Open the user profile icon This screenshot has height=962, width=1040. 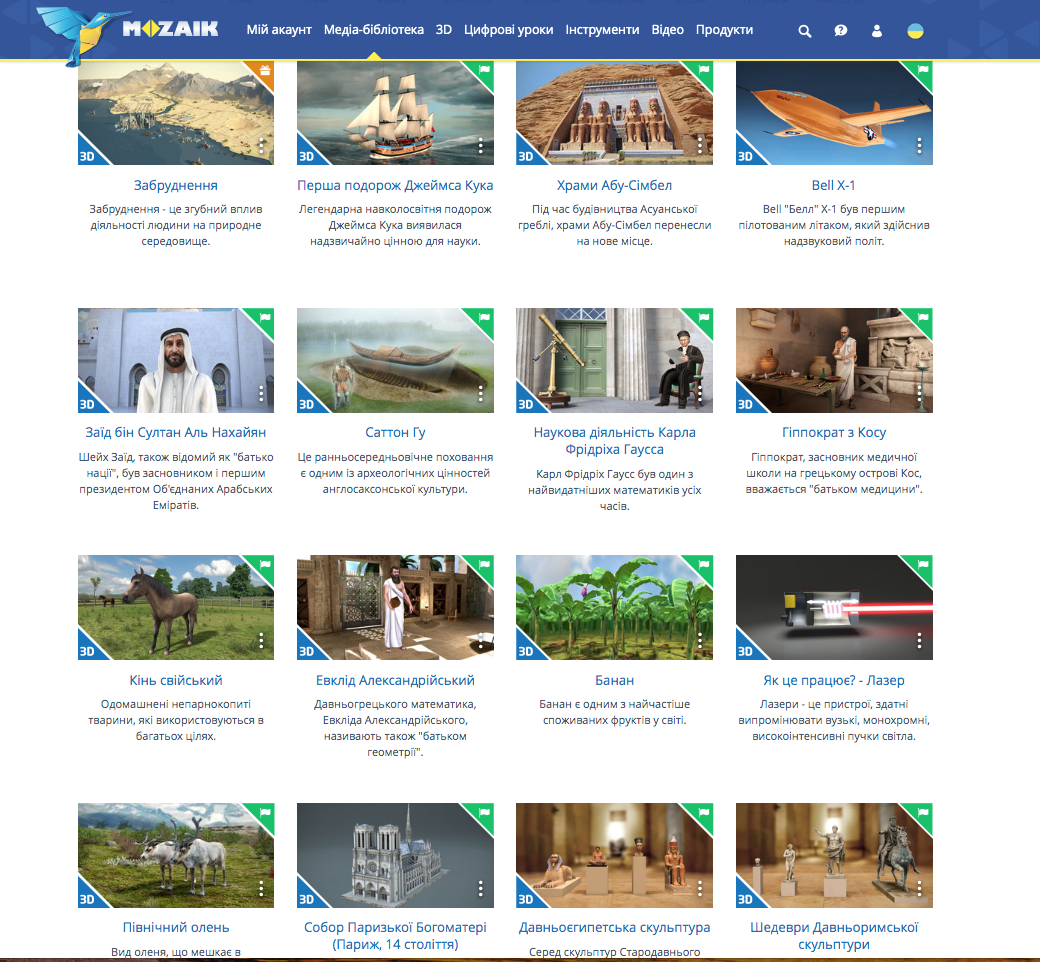877,31
